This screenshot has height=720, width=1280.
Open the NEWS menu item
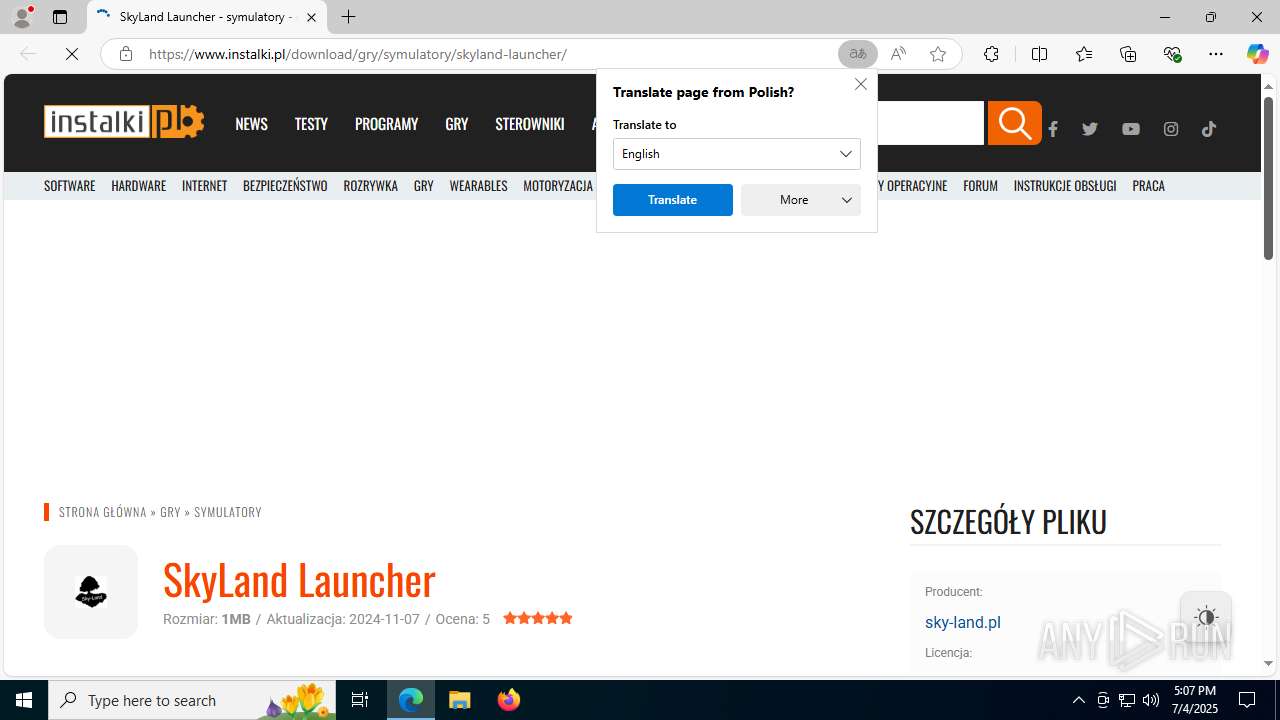pos(251,124)
